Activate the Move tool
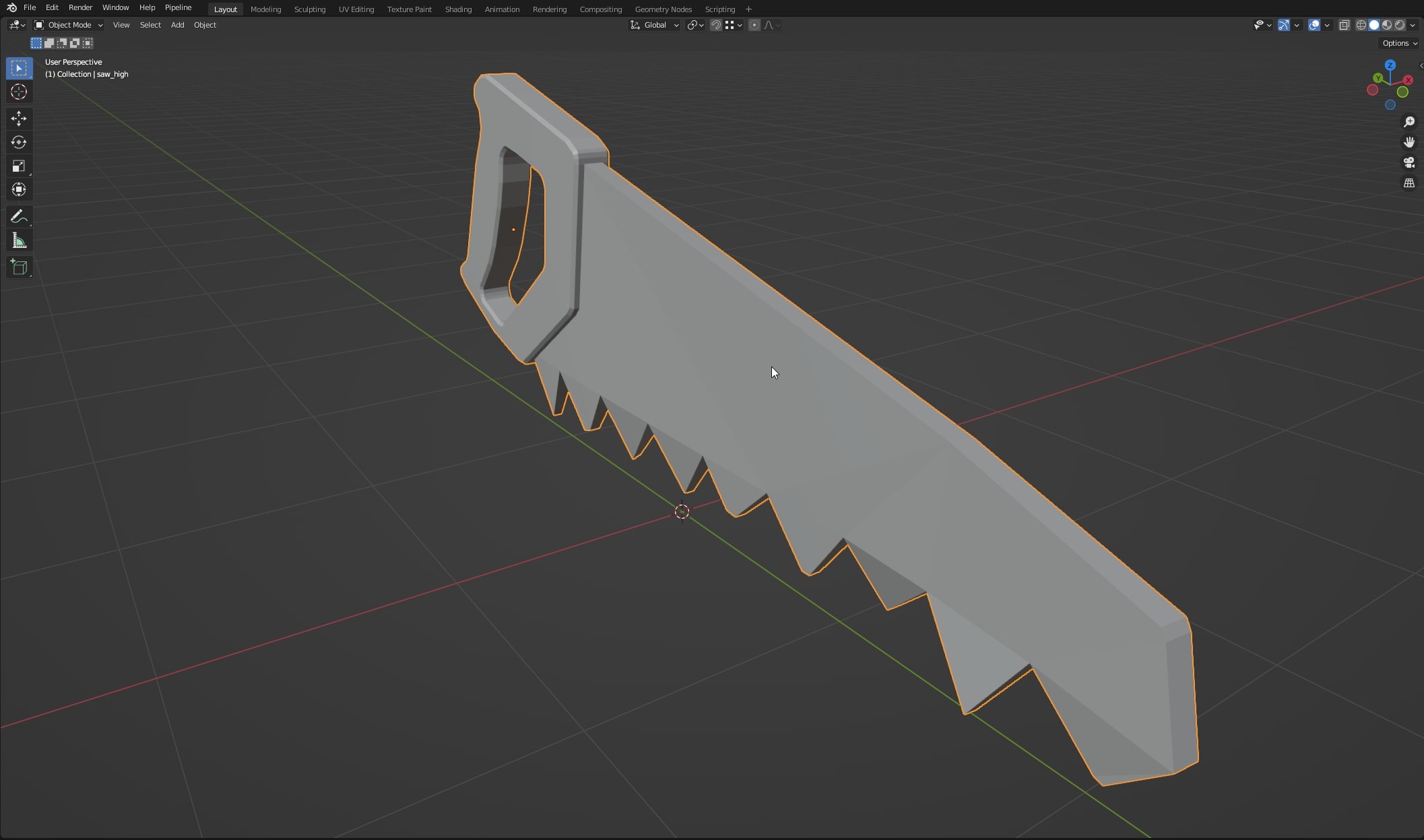The height and width of the screenshot is (840, 1424). pos(19,119)
